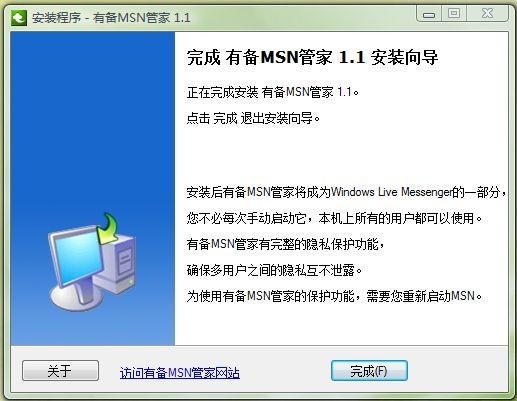
Task: Click the gray computer tower in the illustration
Action: [x=116, y=264]
